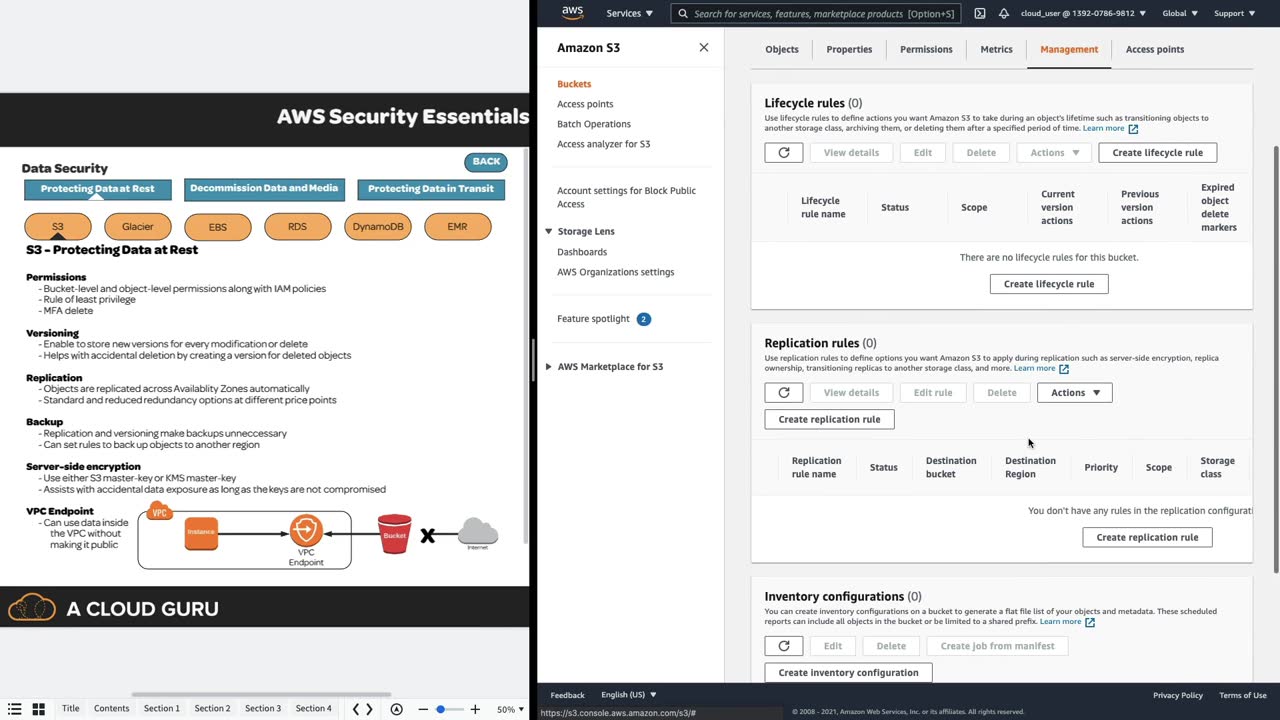Open Access points in the S3 sidebar

(585, 104)
